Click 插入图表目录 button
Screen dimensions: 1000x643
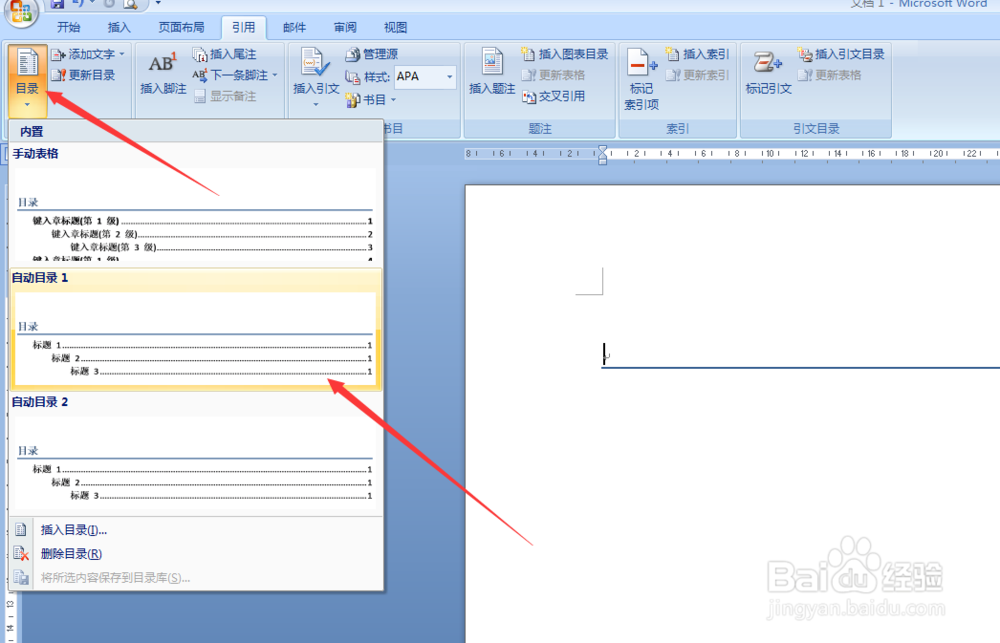pyautogui.click(x=565, y=54)
